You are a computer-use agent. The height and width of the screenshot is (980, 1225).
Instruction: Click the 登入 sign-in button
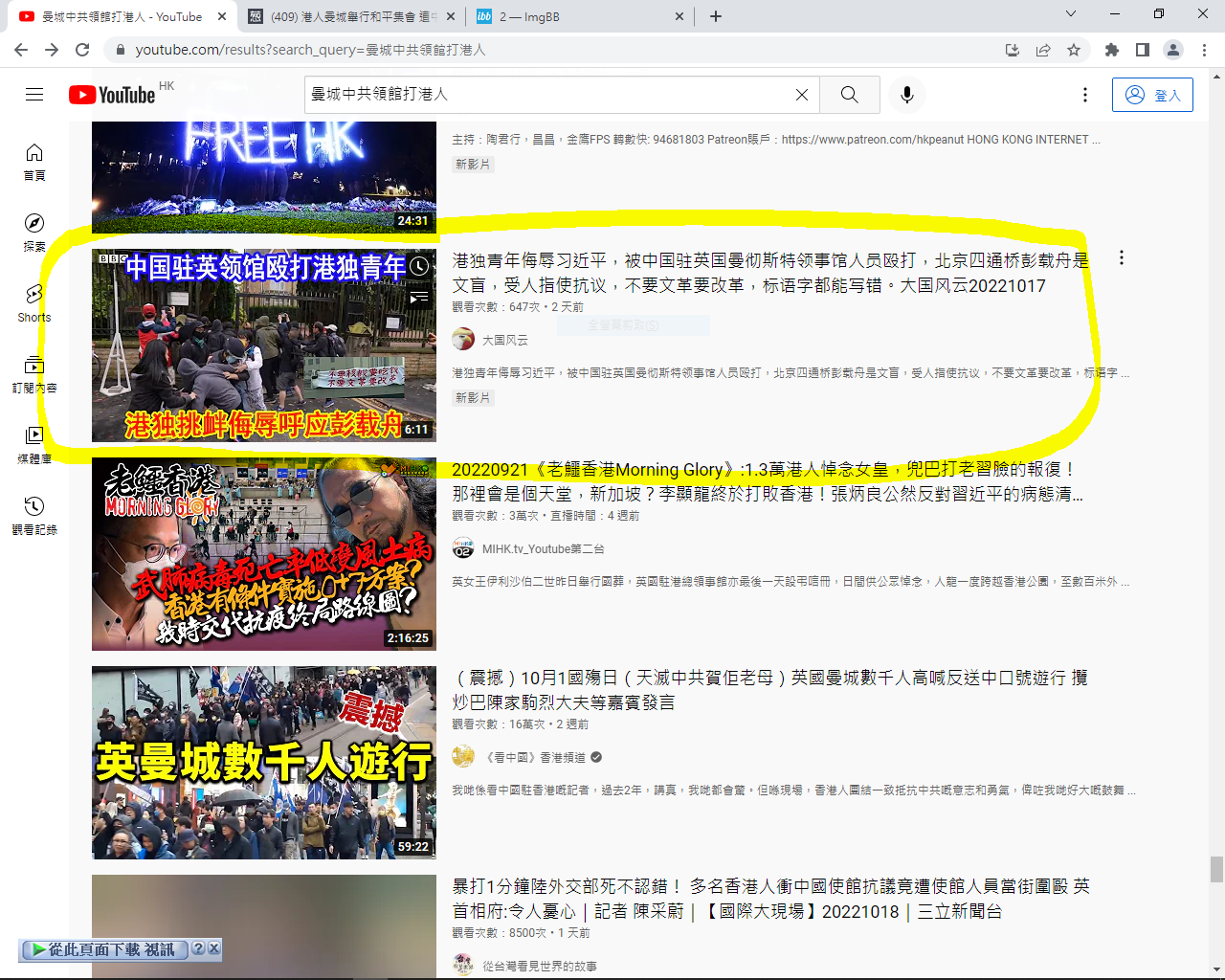(1152, 95)
